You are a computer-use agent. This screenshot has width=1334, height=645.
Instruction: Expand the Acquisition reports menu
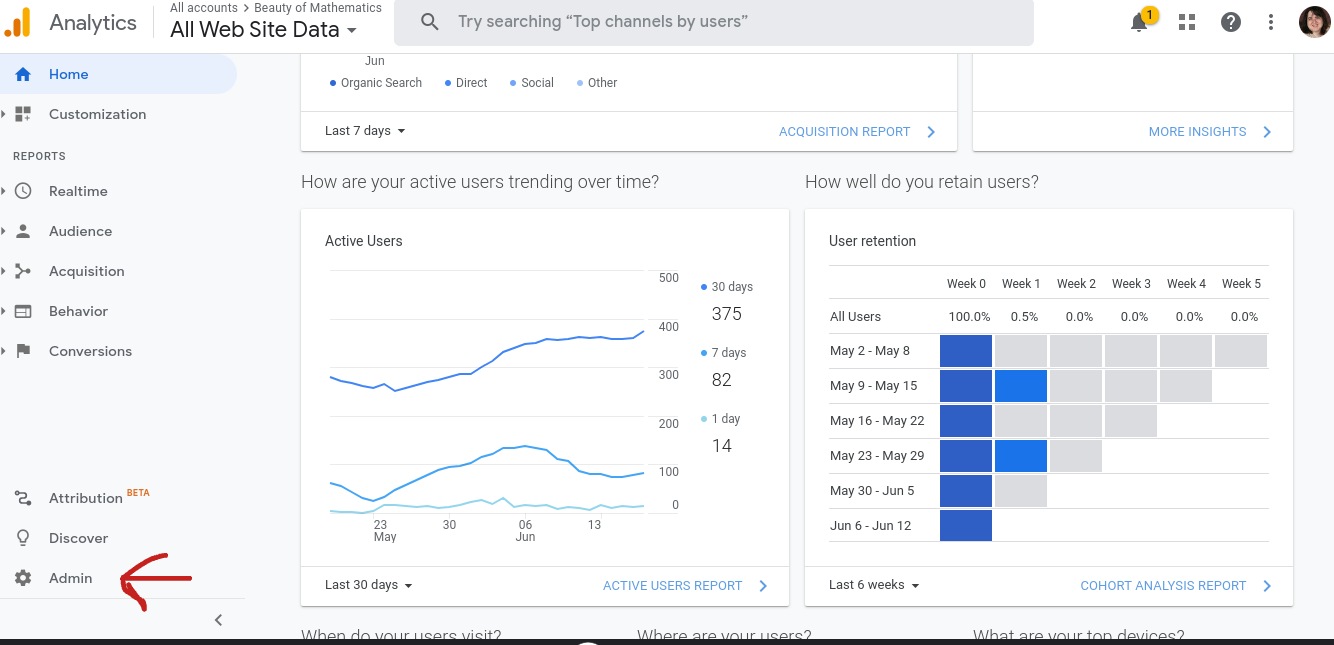86,271
